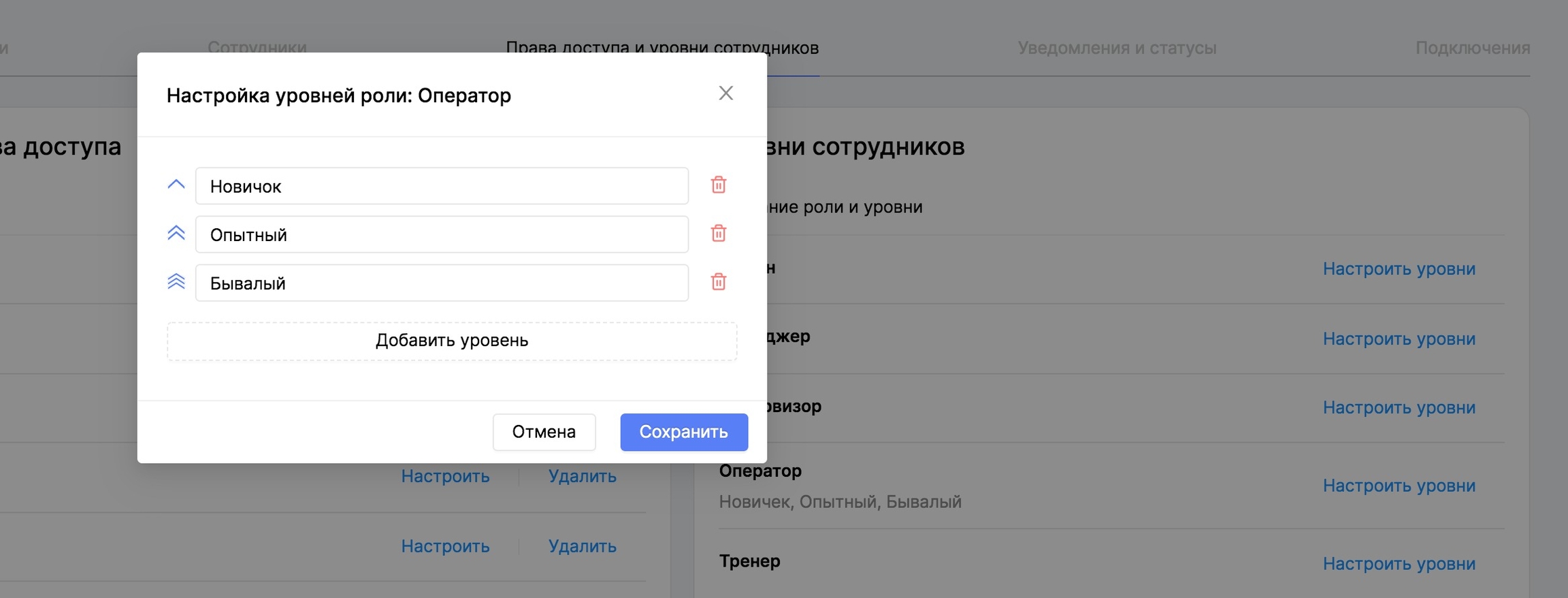The height and width of the screenshot is (598, 1568).
Task: Close the Оператор role levels dialog
Action: (725, 93)
